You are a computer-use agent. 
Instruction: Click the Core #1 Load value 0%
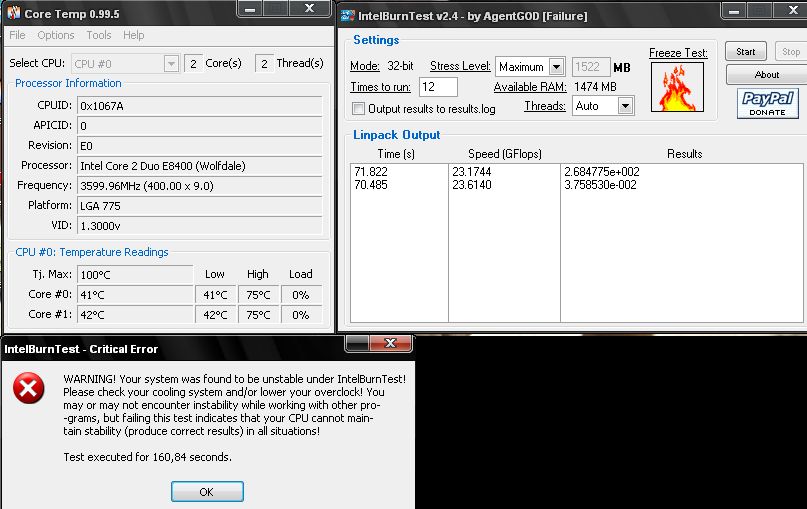tap(301, 314)
